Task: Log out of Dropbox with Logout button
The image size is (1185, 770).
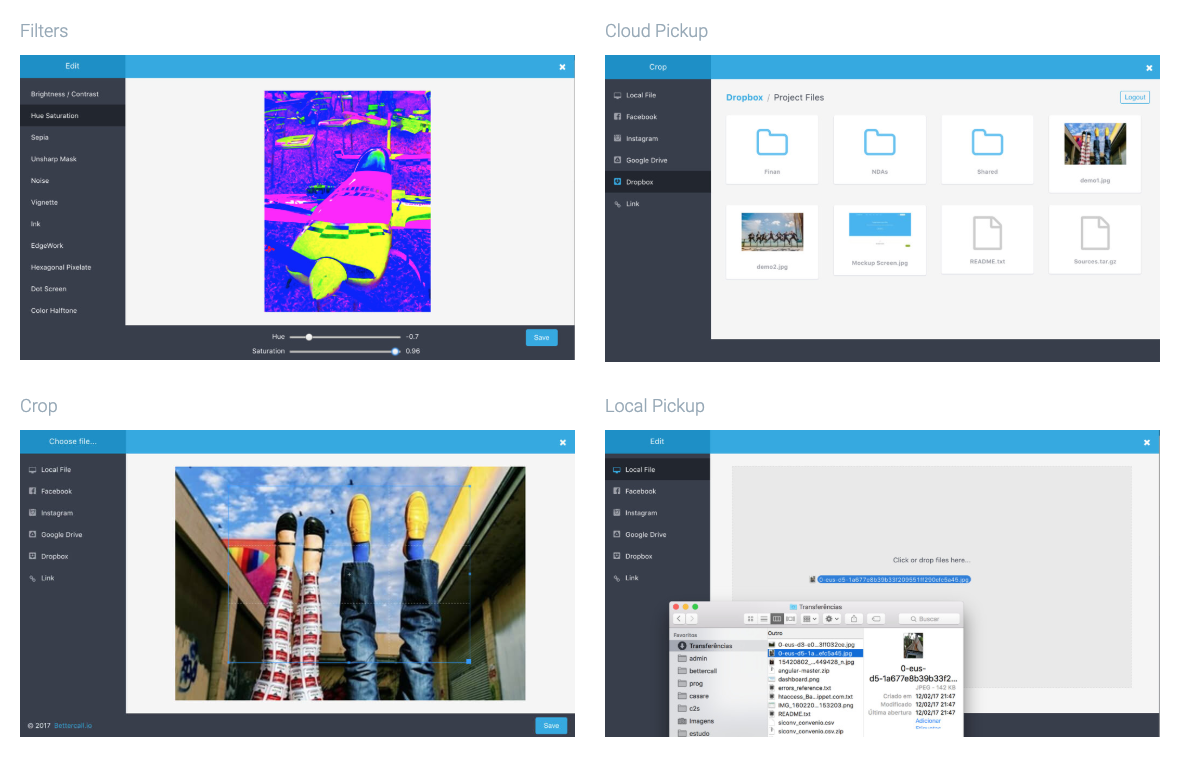Action: (1134, 97)
